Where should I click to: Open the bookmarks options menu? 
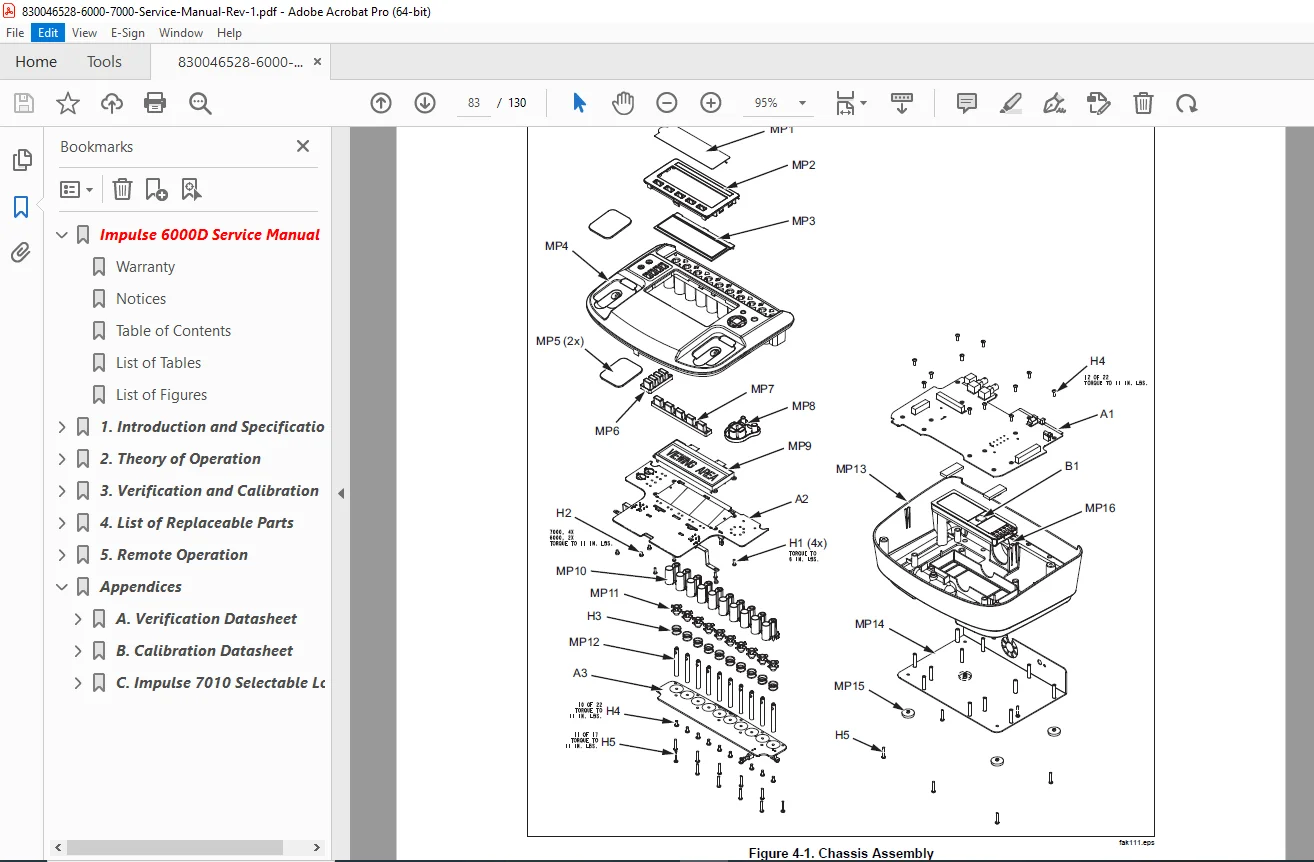(x=76, y=189)
